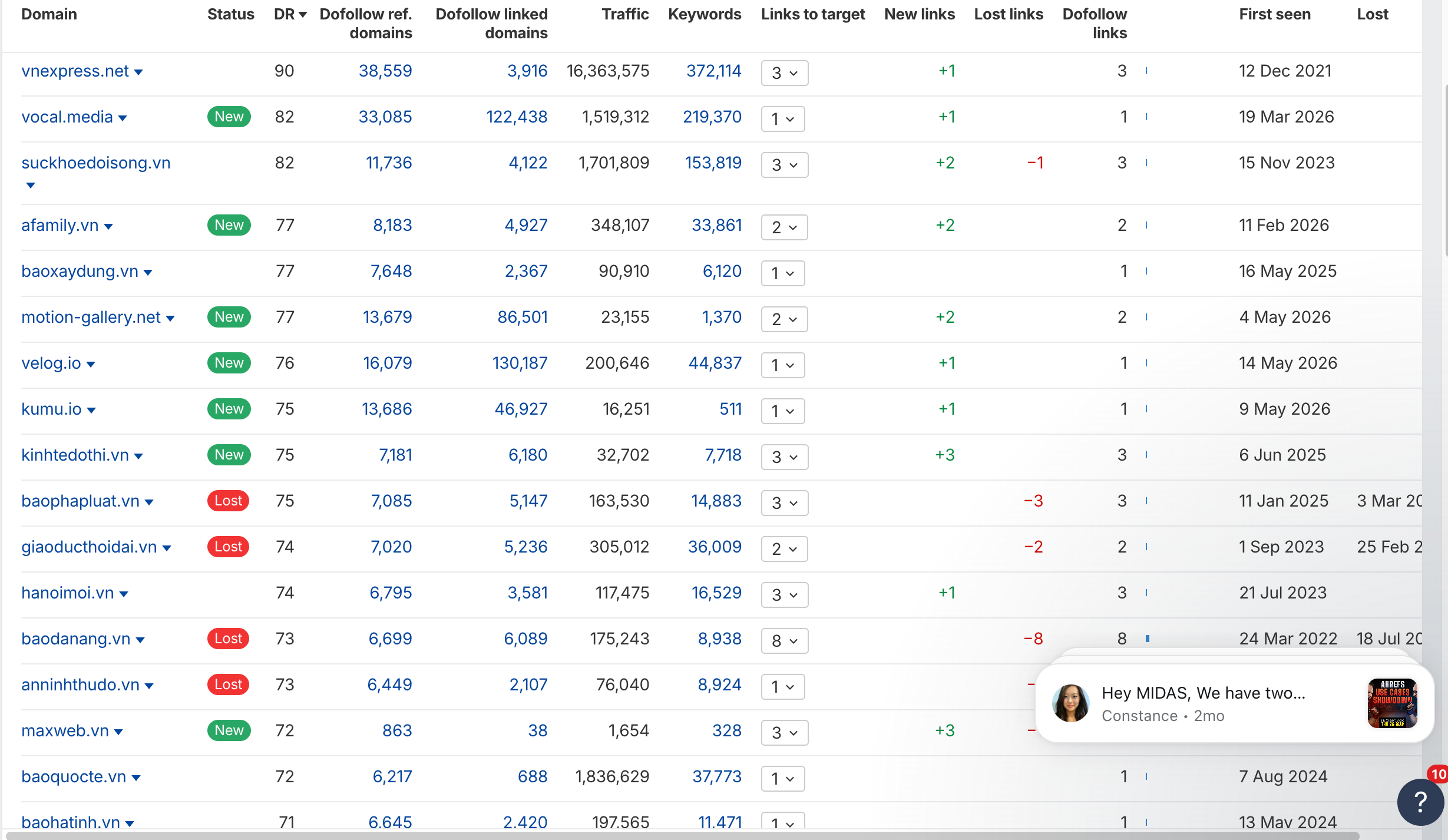The width and height of the screenshot is (1448, 840).
Task: Open the giaoducthoidai.vn domain link
Action: tap(89, 547)
